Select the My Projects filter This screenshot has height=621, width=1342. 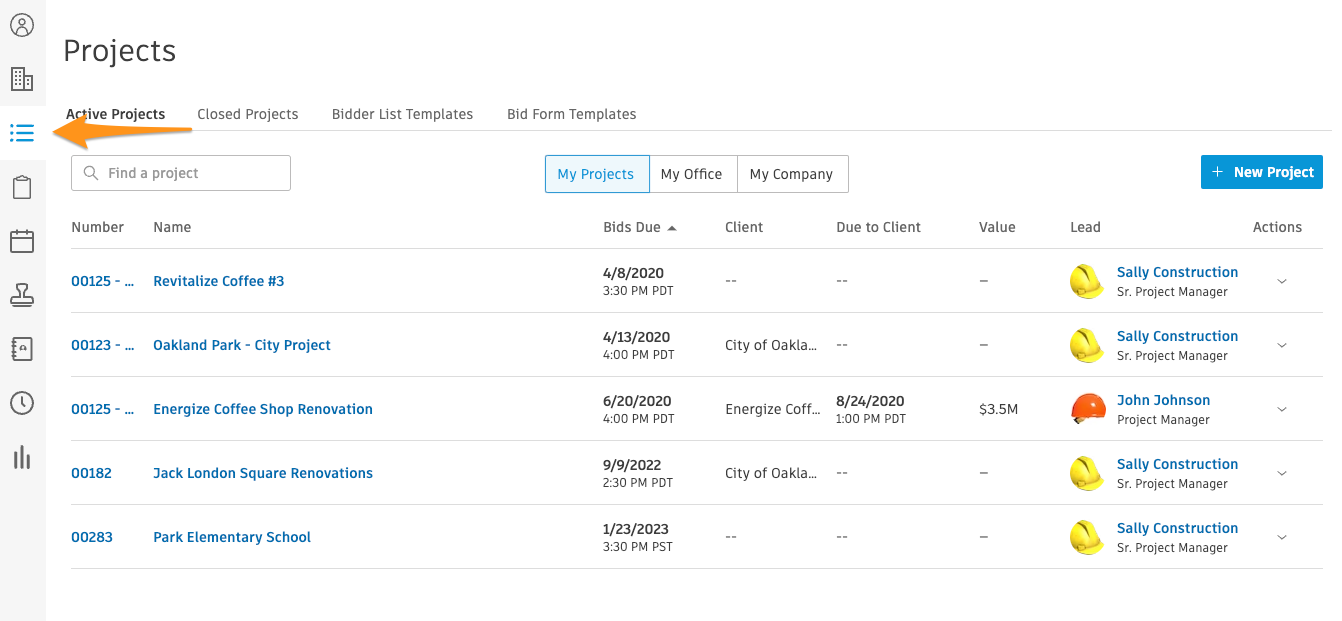click(596, 174)
